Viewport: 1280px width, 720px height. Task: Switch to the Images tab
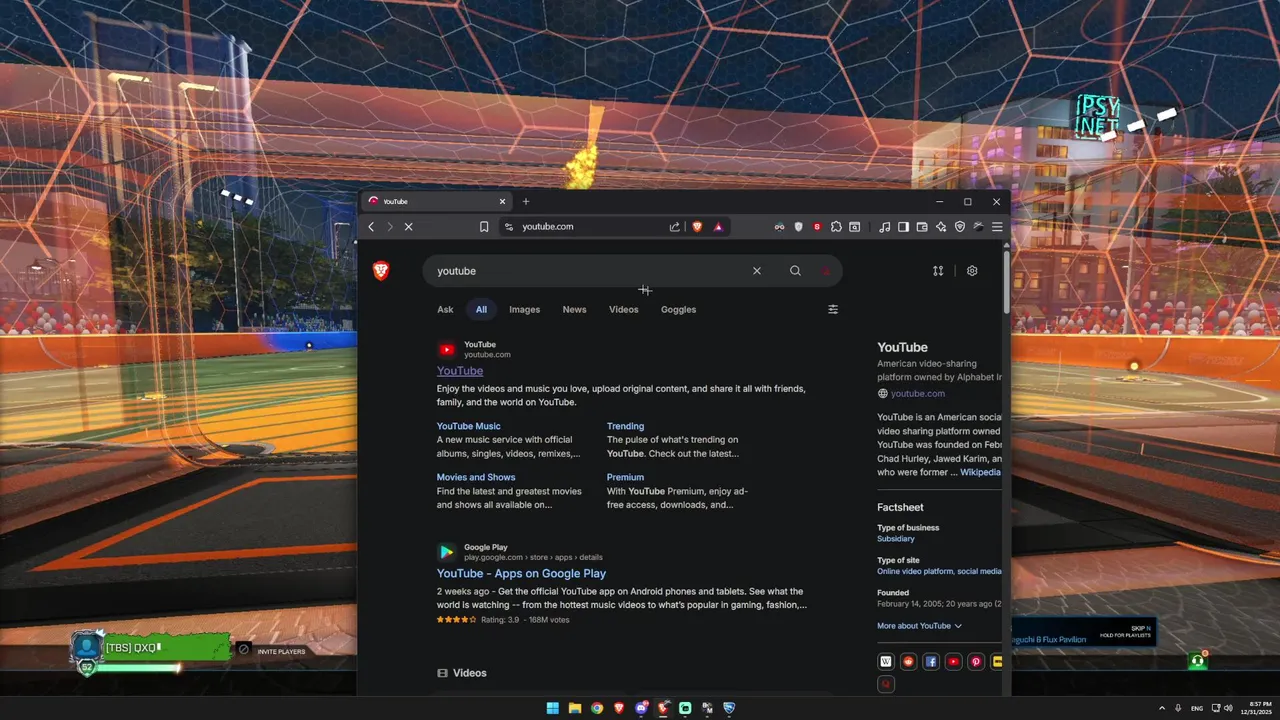tap(524, 310)
